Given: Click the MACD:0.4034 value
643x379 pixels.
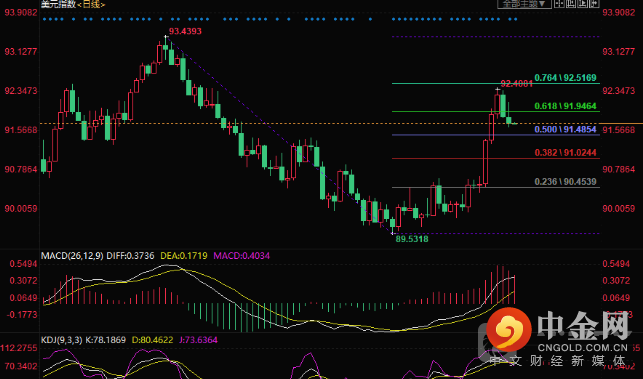Looking at the screenshot, I should [242, 256].
